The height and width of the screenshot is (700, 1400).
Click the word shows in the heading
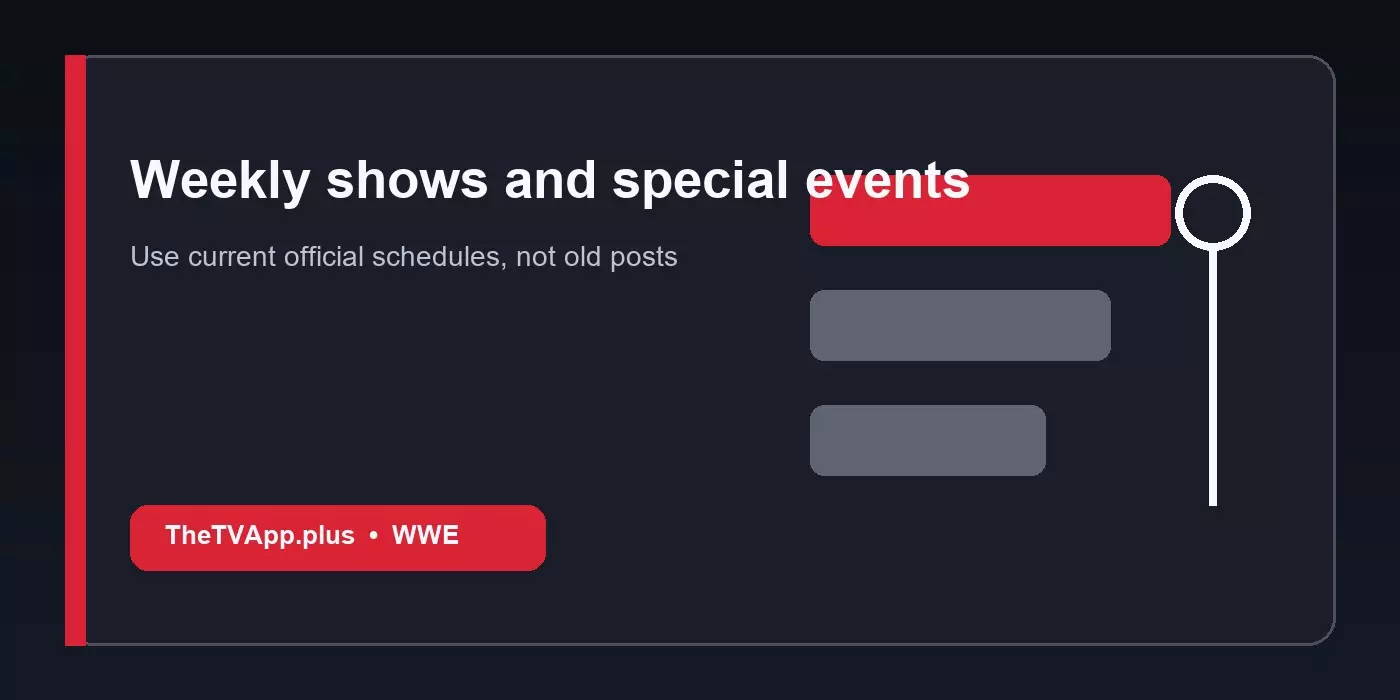pos(407,182)
